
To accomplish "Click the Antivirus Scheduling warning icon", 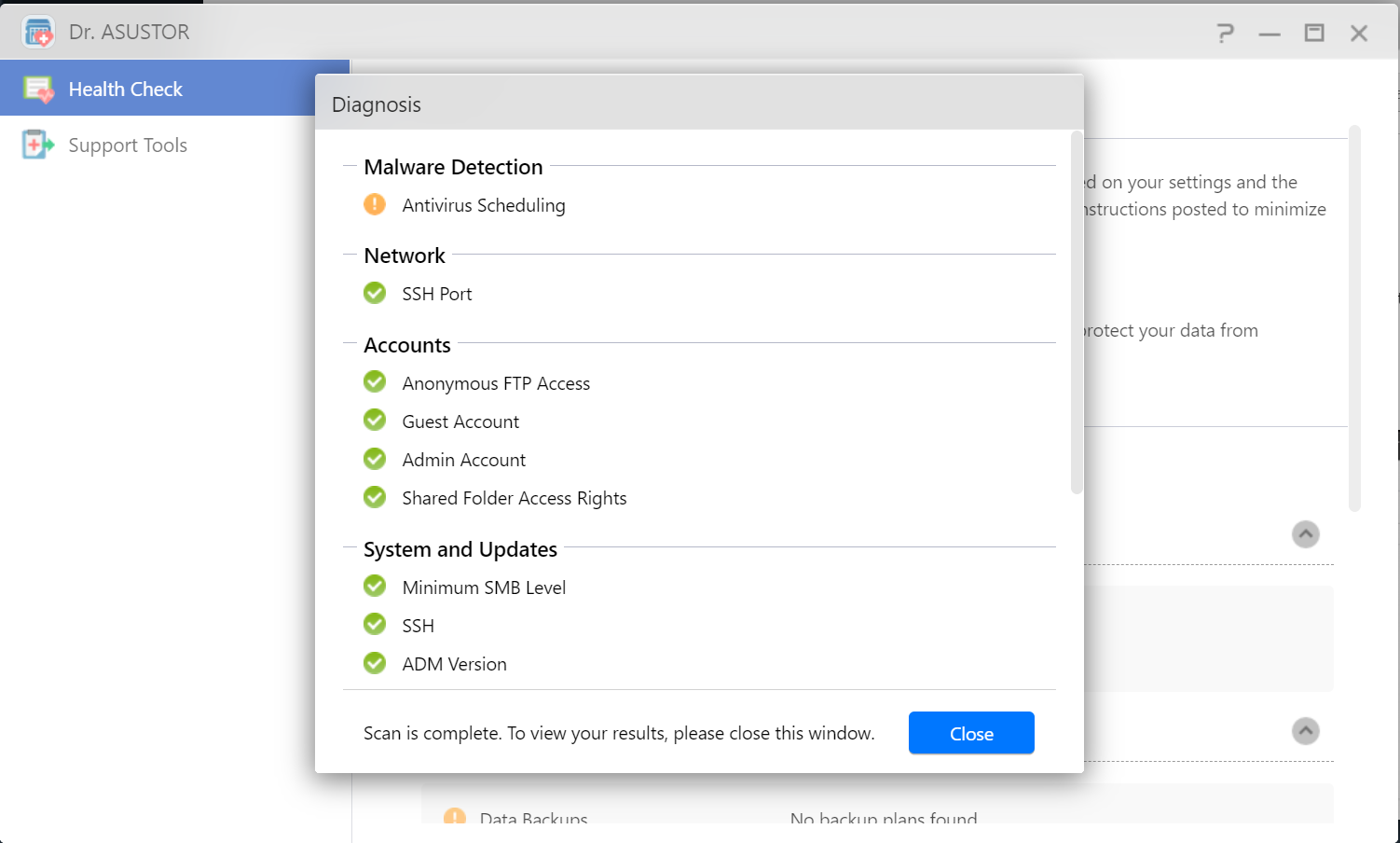I will click(x=375, y=204).
